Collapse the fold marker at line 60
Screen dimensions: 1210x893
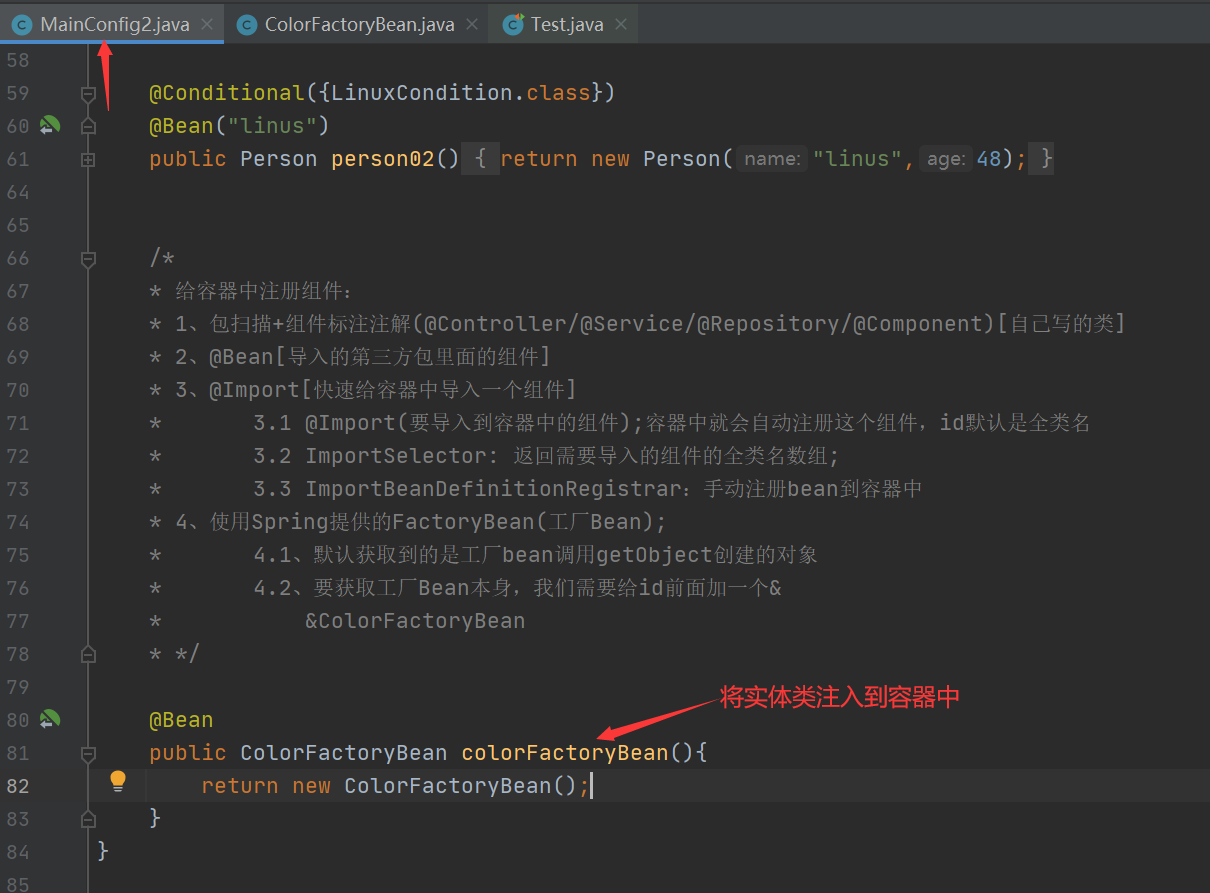[x=88, y=127]
